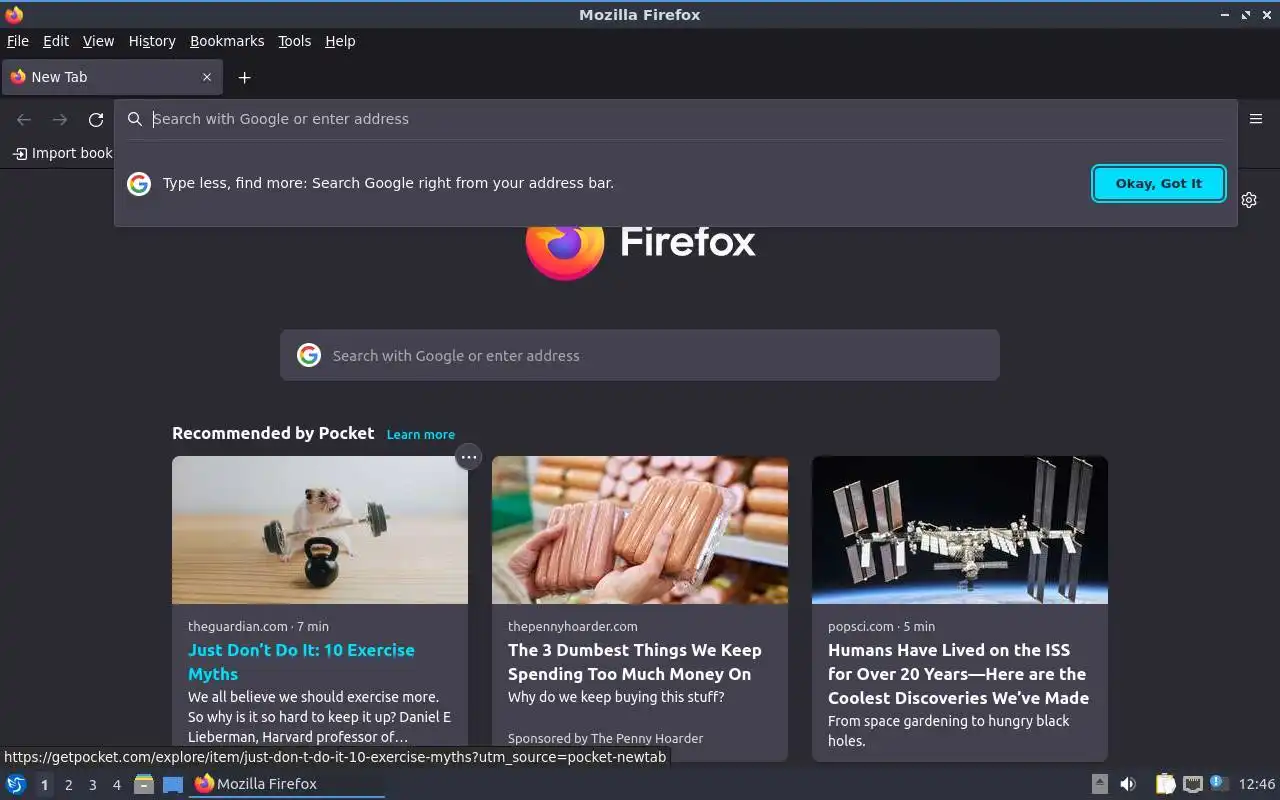Click Sponsored by The Penny Hoarder text
This screenshot has height=800, width=1280.
(605, 738)
